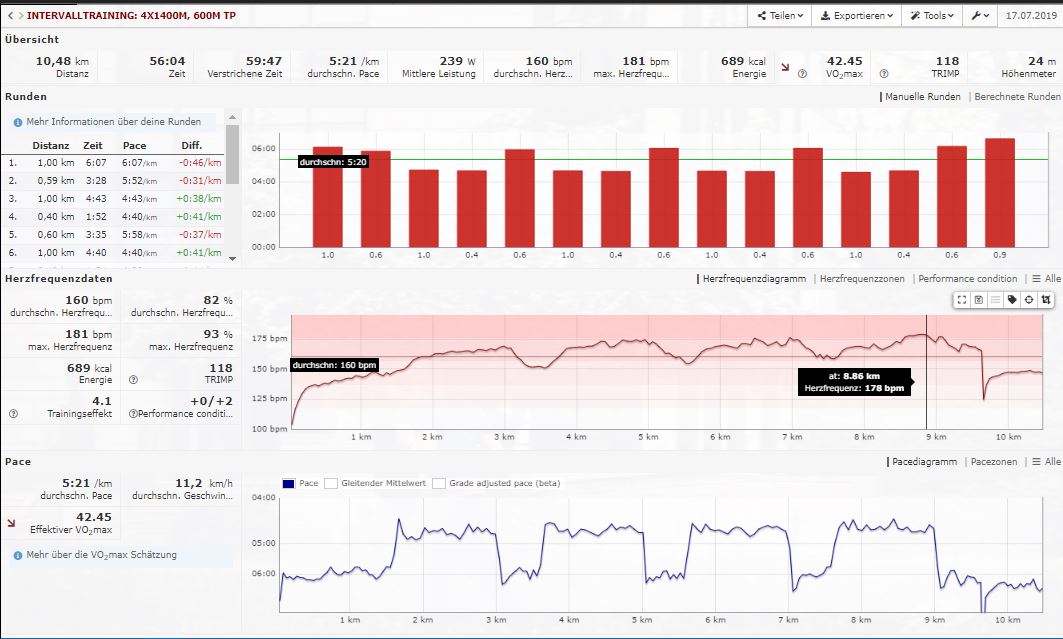Click the help icon beside TRIMP in overview

click(x=883, y=74)
